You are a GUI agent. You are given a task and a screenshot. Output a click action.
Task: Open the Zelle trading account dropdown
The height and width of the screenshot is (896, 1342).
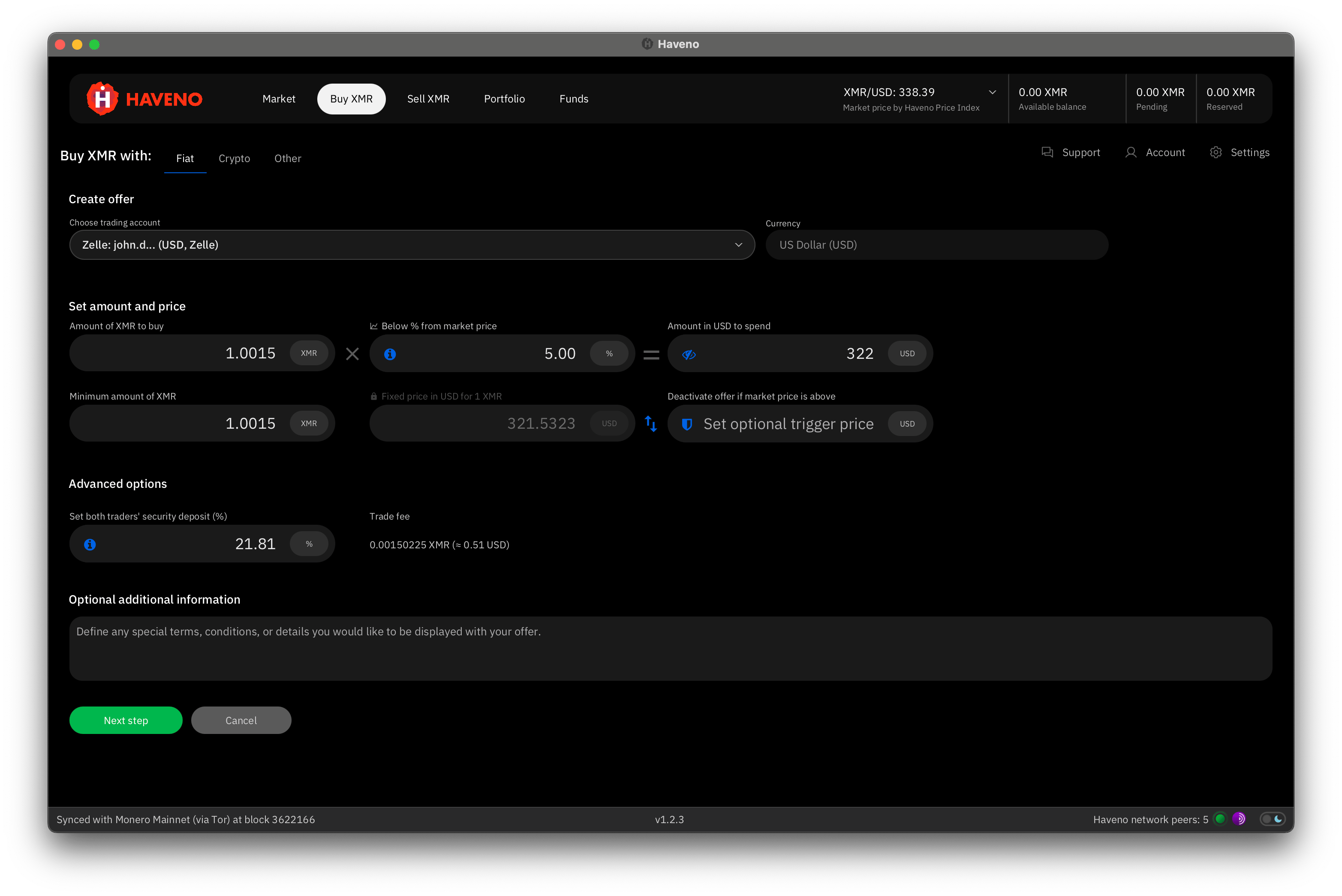pos(412,244)
